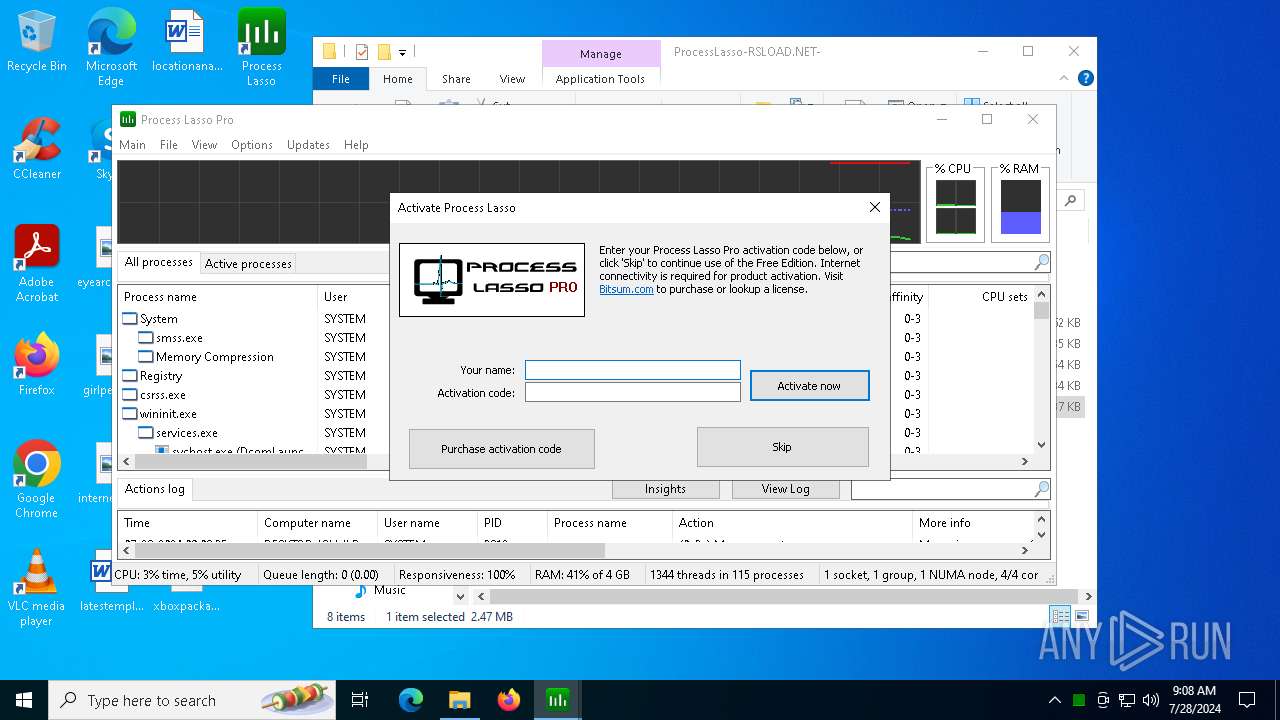Screen dimensions: 1280x720
Task: Select the Adobe Acrobat desktop icon
Action: coord(37,263)
